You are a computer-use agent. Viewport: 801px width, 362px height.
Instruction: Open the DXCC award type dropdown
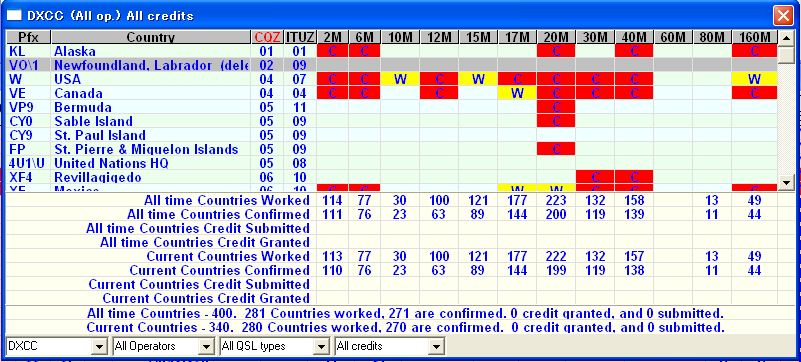point(99,347)
